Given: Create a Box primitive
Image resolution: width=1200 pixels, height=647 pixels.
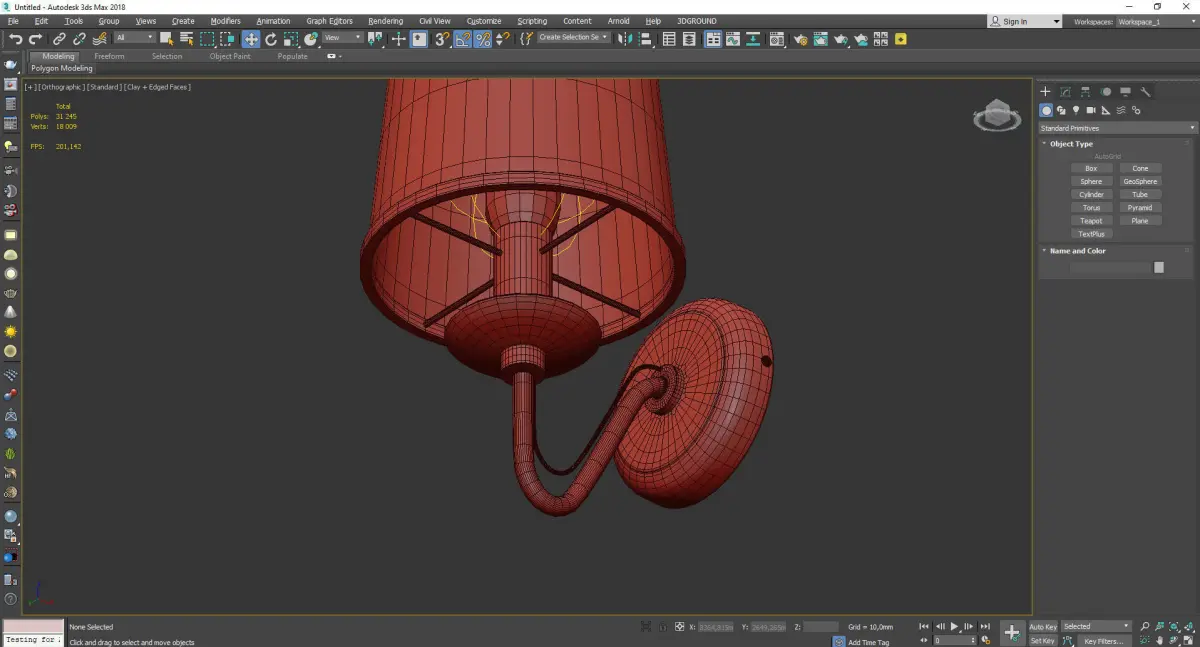Looking at the screenshot, I should [1091, 168].
